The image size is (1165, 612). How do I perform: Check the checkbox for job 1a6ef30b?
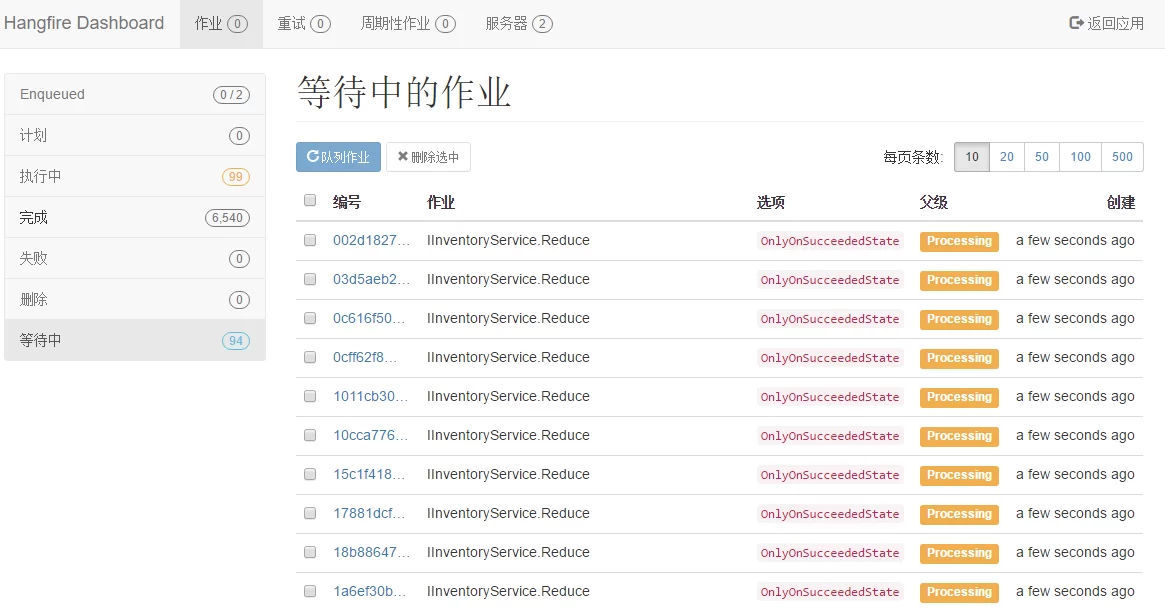coord(309,591)
